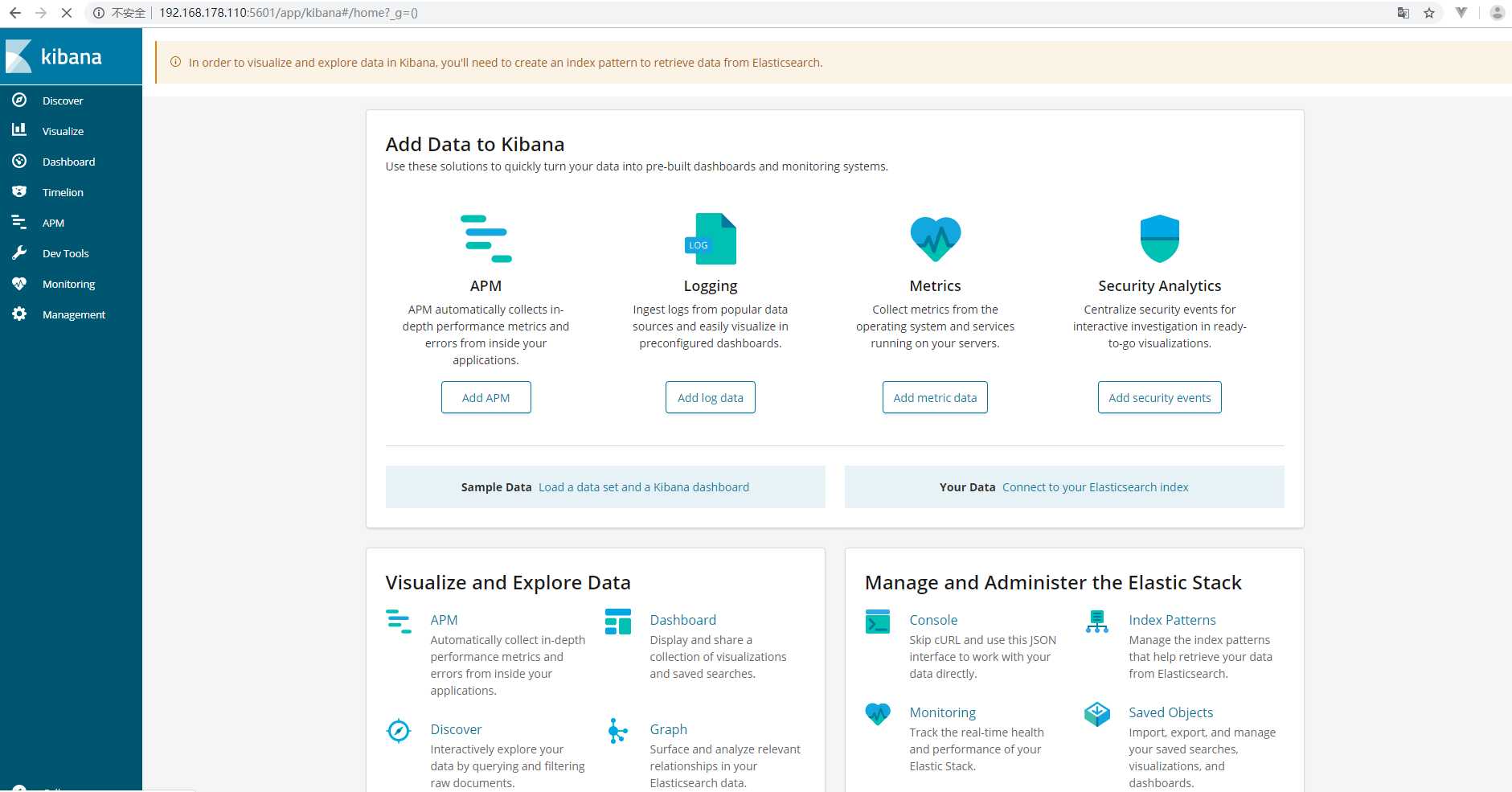Viewport: 1512px width, 792px height.
Task: Click the index pattern warning banner info icon
Action: [175, 62]
